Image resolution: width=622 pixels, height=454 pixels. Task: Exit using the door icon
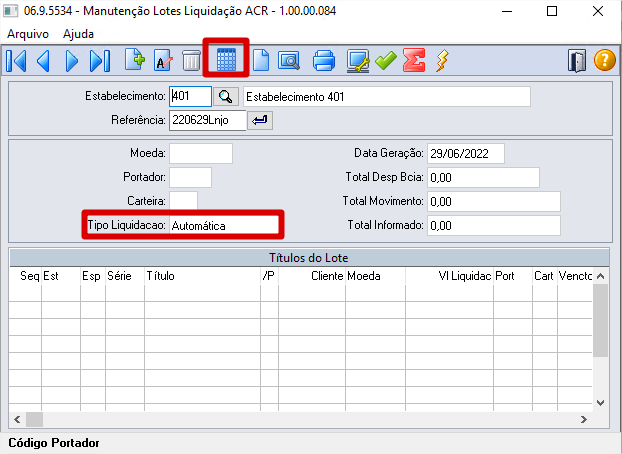click(577, 60)
